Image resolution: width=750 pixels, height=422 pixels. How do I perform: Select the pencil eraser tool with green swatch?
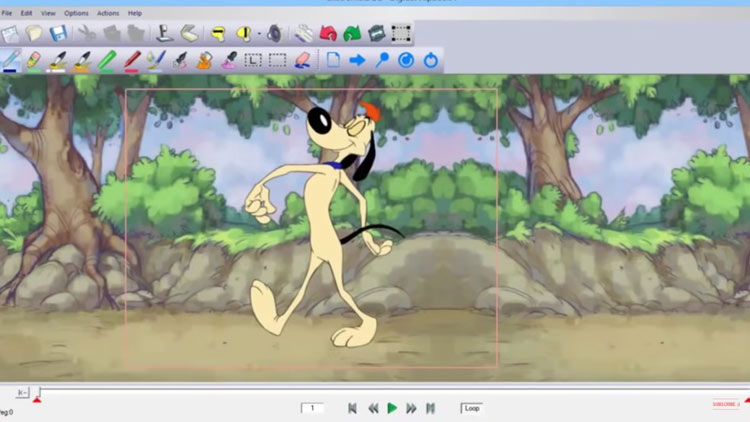34,61
